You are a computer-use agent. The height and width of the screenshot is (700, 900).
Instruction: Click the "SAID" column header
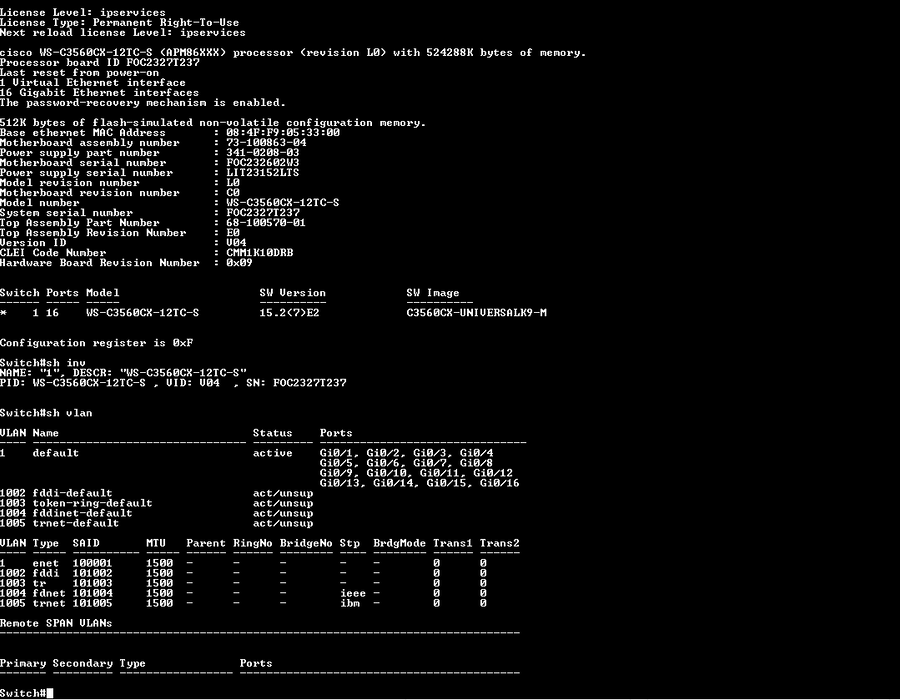click(x=86, y=543)
